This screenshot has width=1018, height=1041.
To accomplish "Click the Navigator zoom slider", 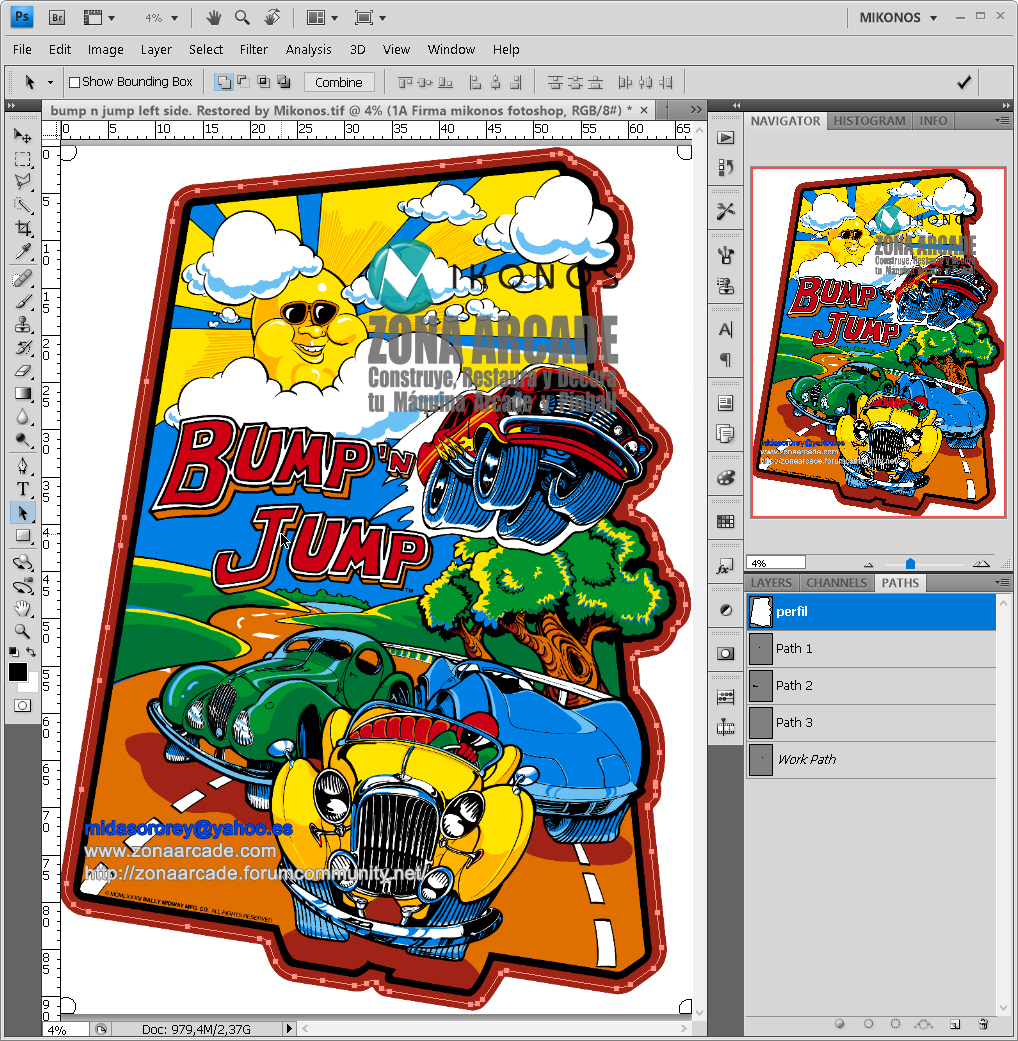I will coord(910,561).
